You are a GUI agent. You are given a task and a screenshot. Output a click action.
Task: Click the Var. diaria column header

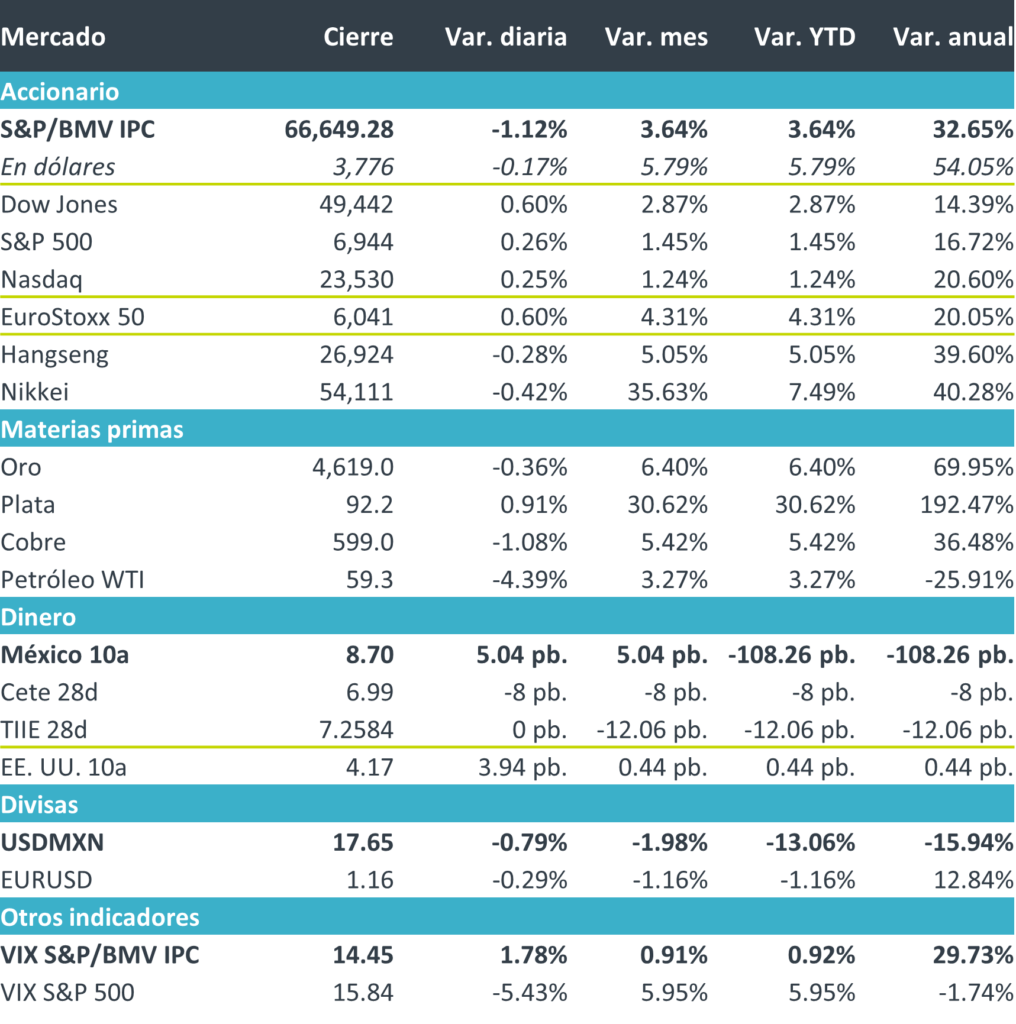click(505, 37)
